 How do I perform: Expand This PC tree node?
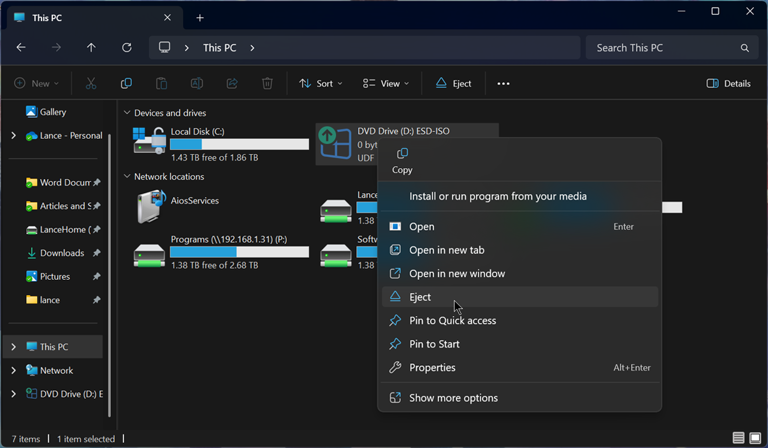tap(14, 347)
